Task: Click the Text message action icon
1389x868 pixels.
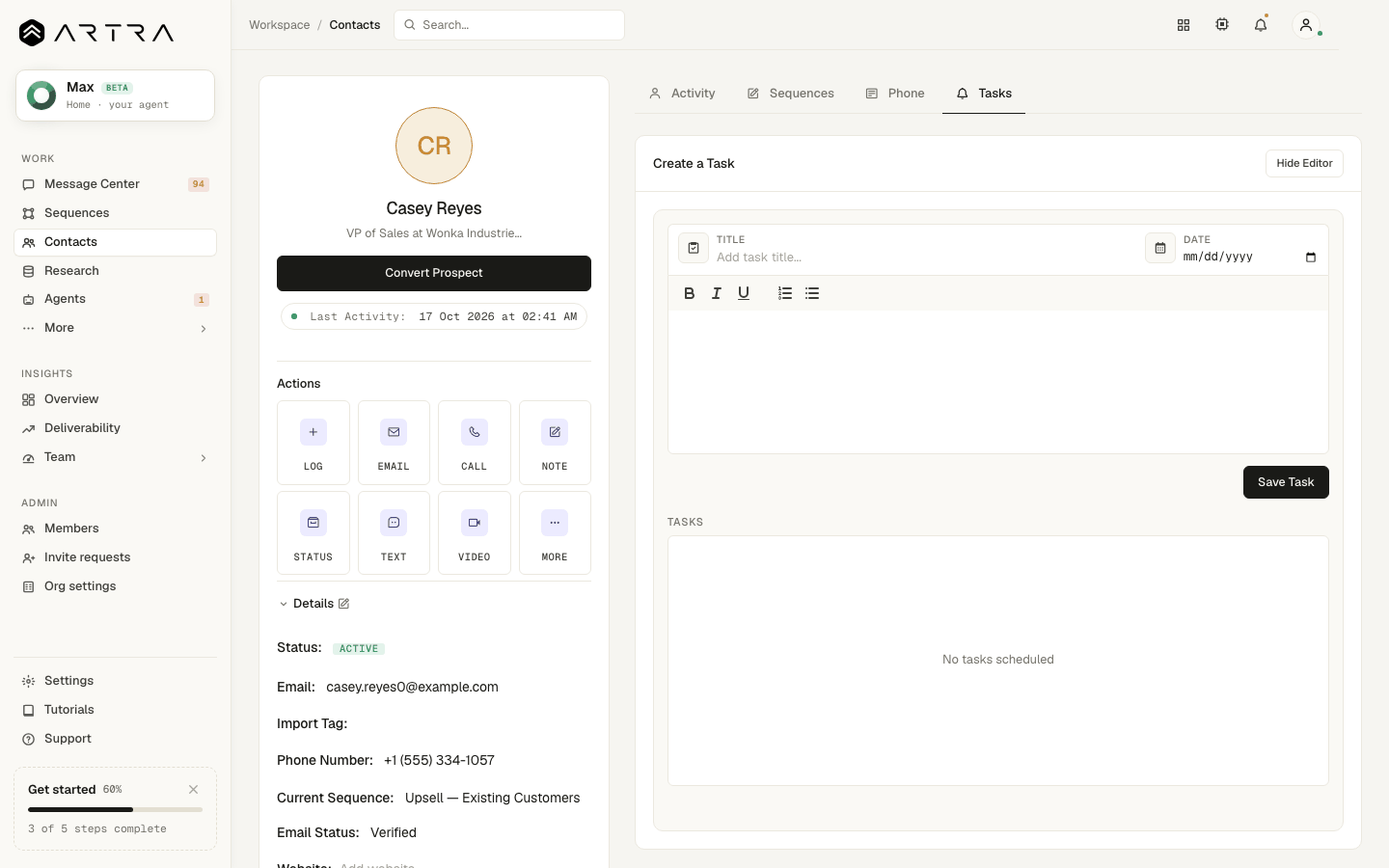Action: point(394,523)
